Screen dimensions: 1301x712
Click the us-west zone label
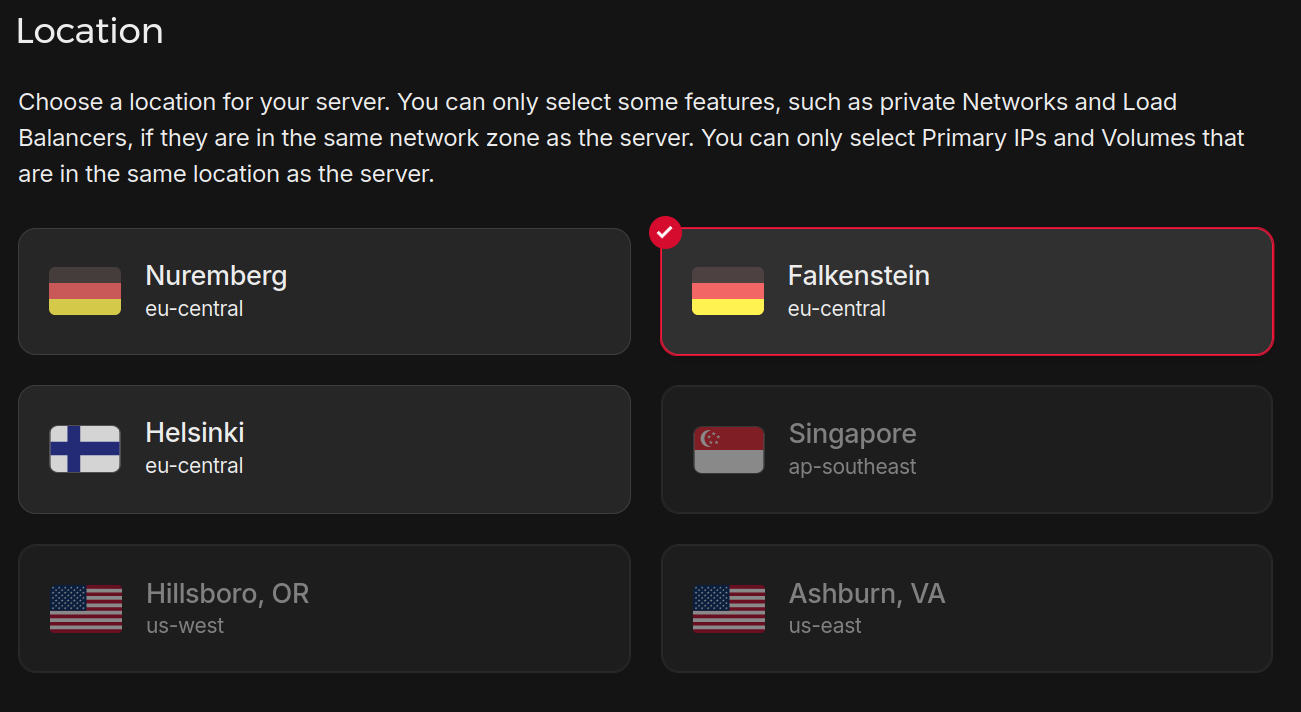185,626
